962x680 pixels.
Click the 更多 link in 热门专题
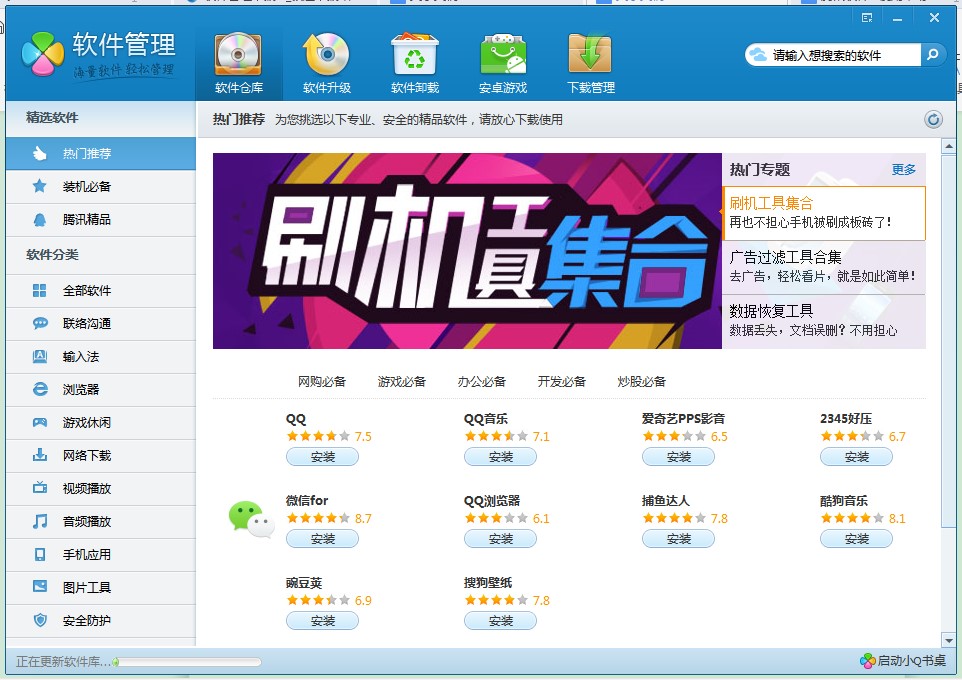coord(903,170)
